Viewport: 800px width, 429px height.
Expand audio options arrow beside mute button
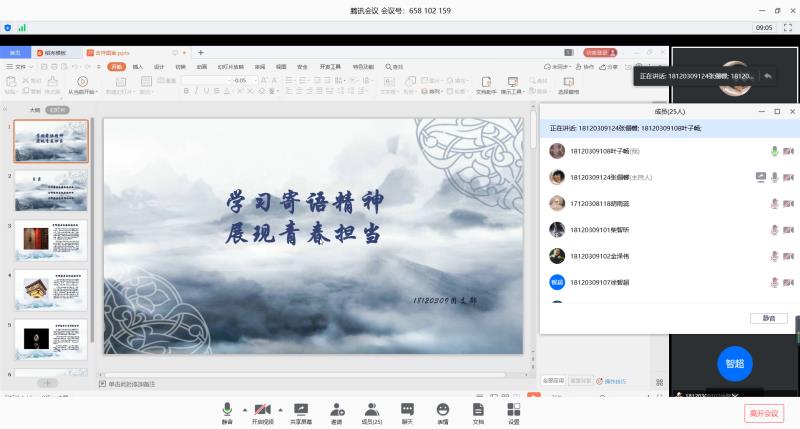243,408
